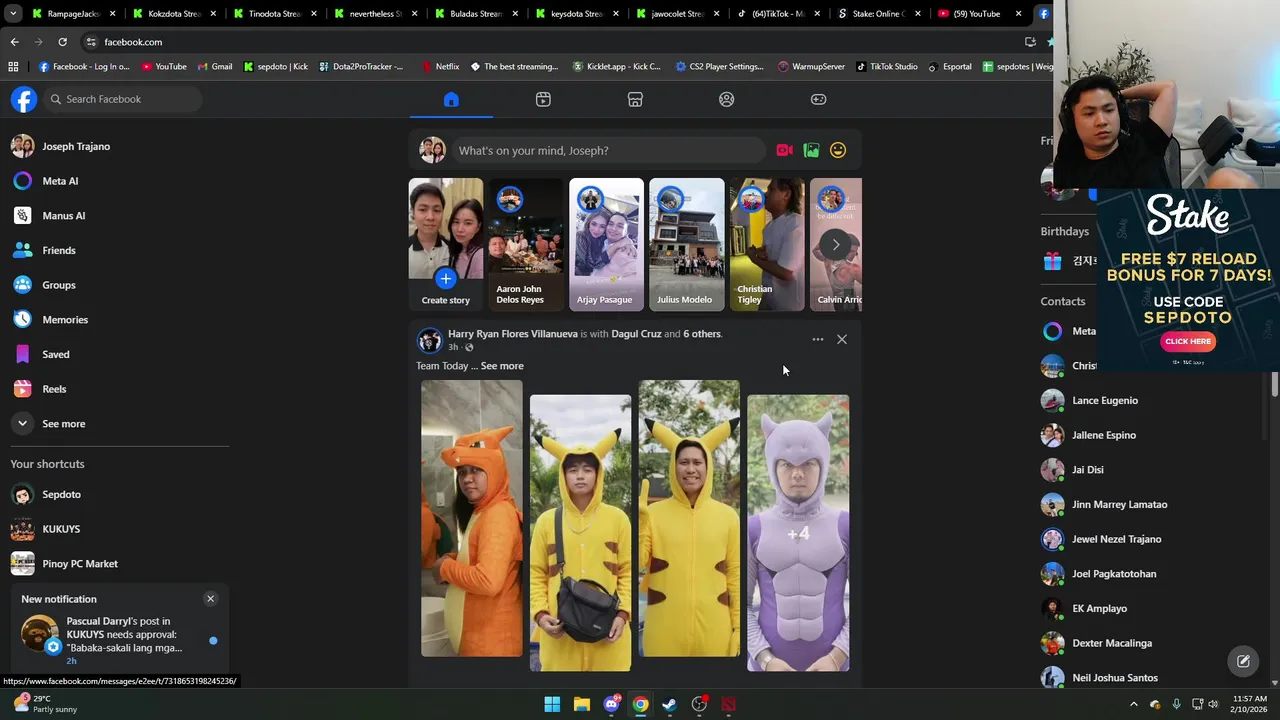1280x720 pixels.
Task: Reload the page in browser
Action: point(62,42)
